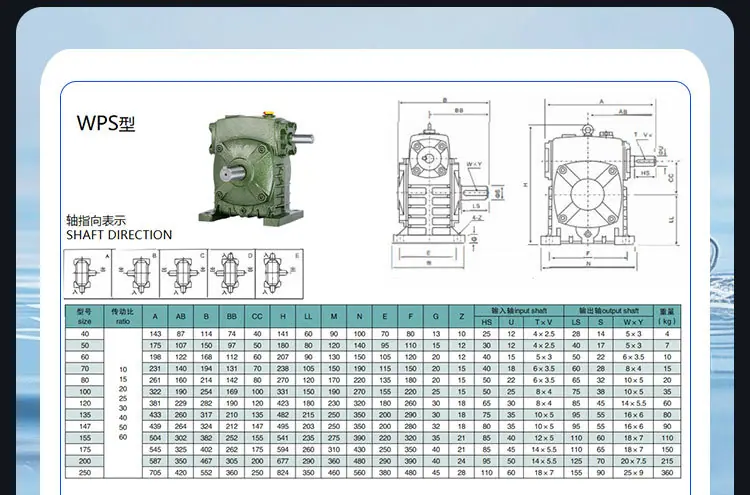Click the "W×Y" sub-header in the table

click(633, 322)
